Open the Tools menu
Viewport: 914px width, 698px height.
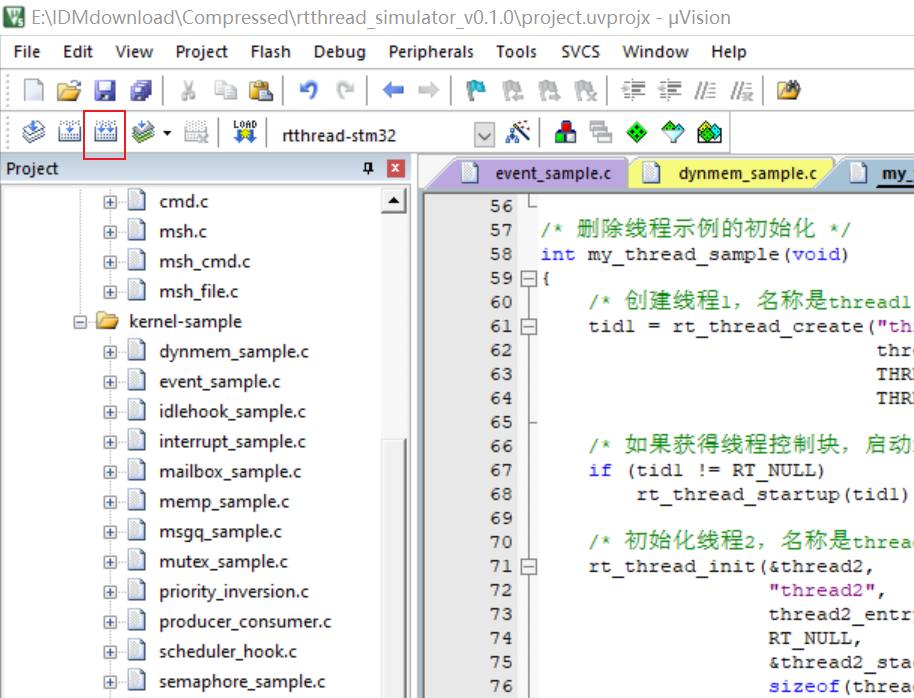pyautogui.click(x=516, y=52)
